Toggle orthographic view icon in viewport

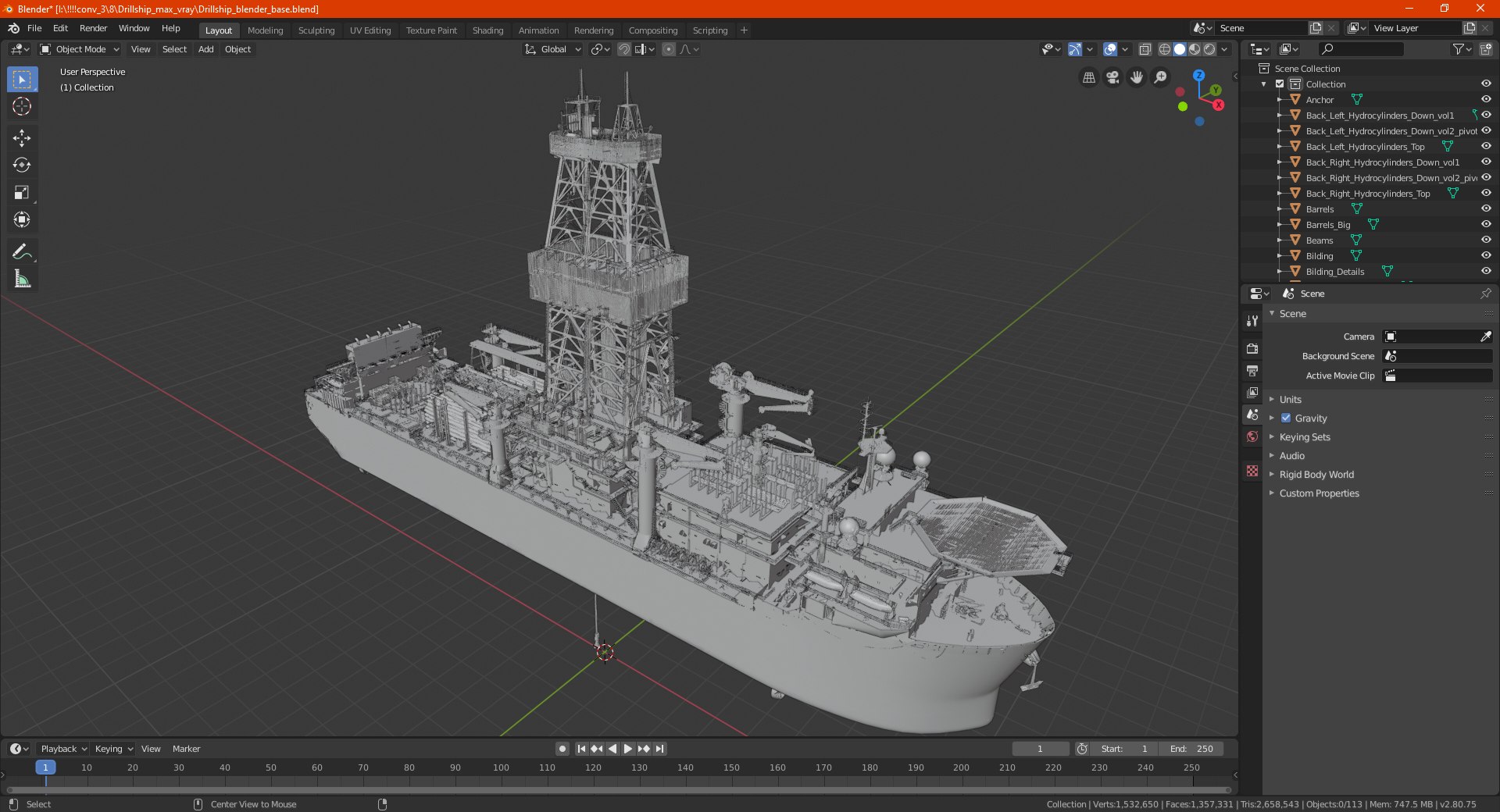tap(1088, 77)
